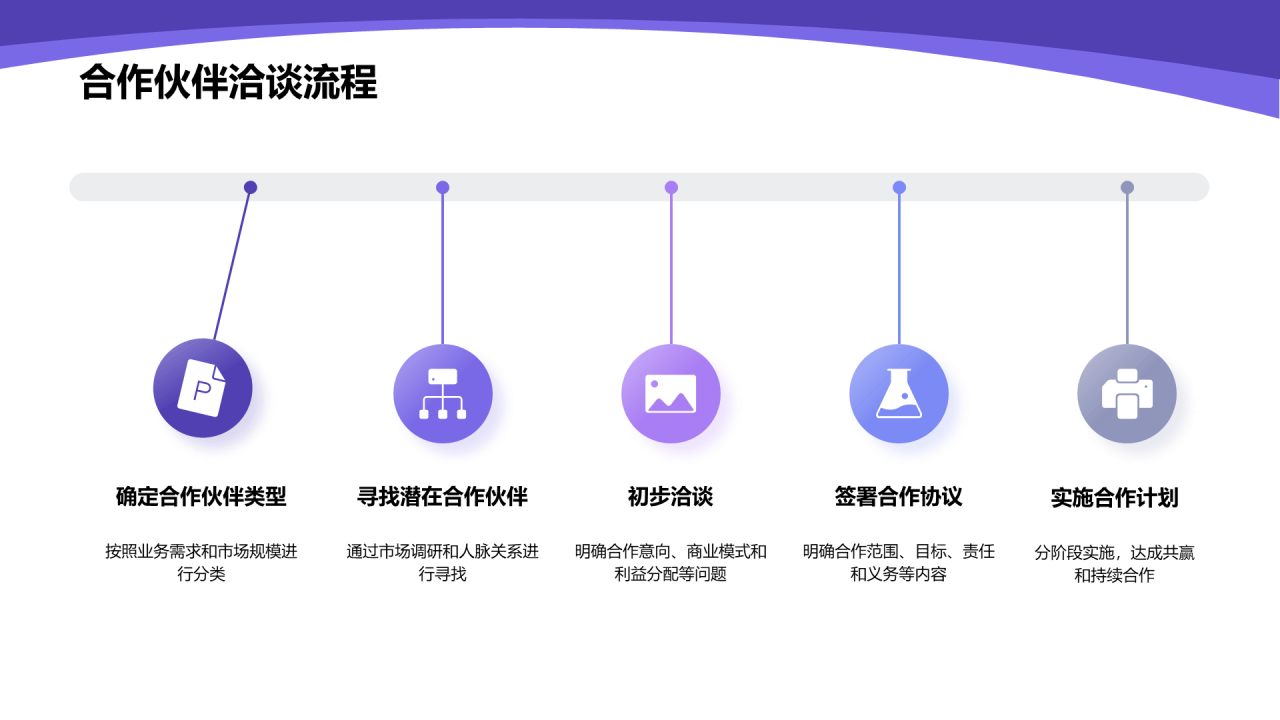Click the picture icon above 初步洽谈
Viewport: 1280px width, 720px height.
(x=671, y=393)
